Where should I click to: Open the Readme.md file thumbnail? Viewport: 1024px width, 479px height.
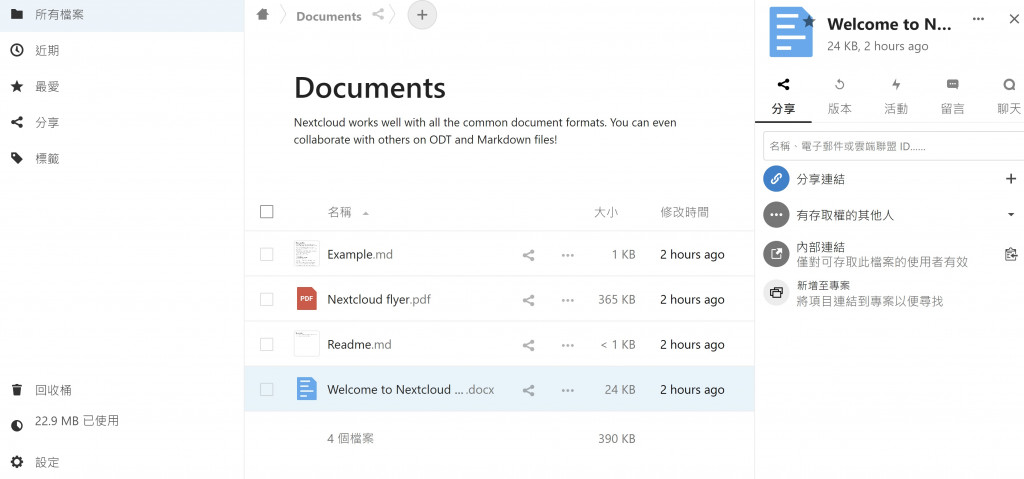[x=306, y=345]
